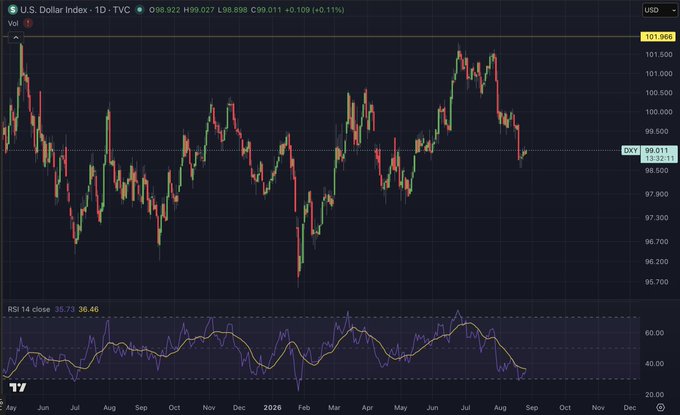Click the 95.700 price axis label
Screen dimensions: 680x415
pyautogui.click(x=657, y=282)
